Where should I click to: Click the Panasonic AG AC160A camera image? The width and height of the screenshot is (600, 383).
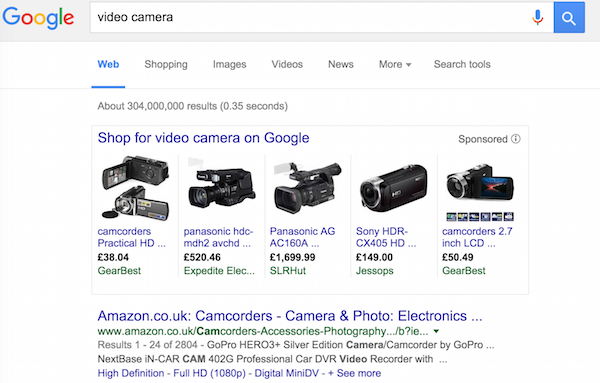(308, 187)
